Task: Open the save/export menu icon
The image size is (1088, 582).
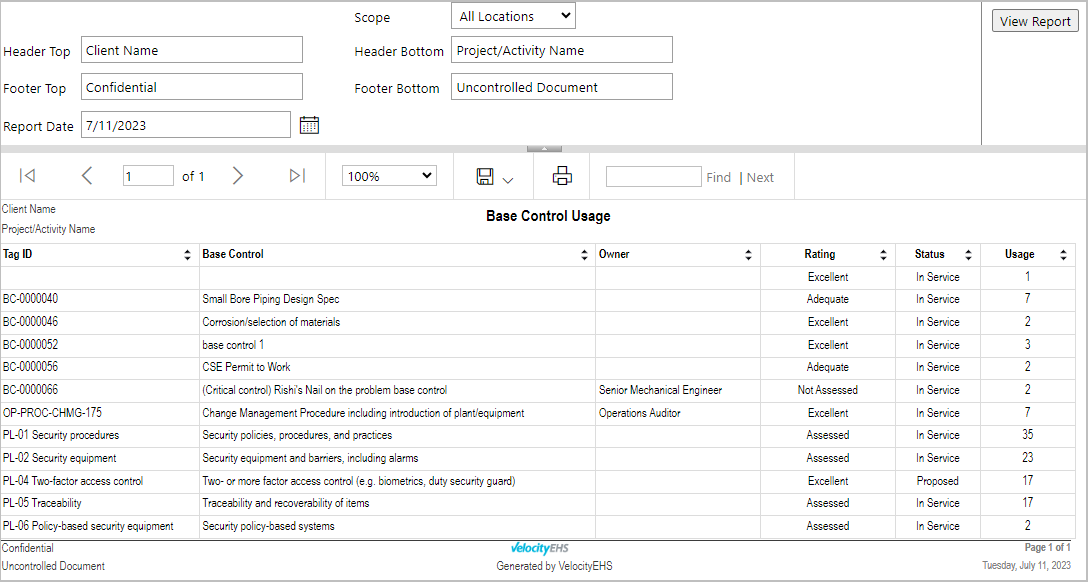Action: click(494, 177)
